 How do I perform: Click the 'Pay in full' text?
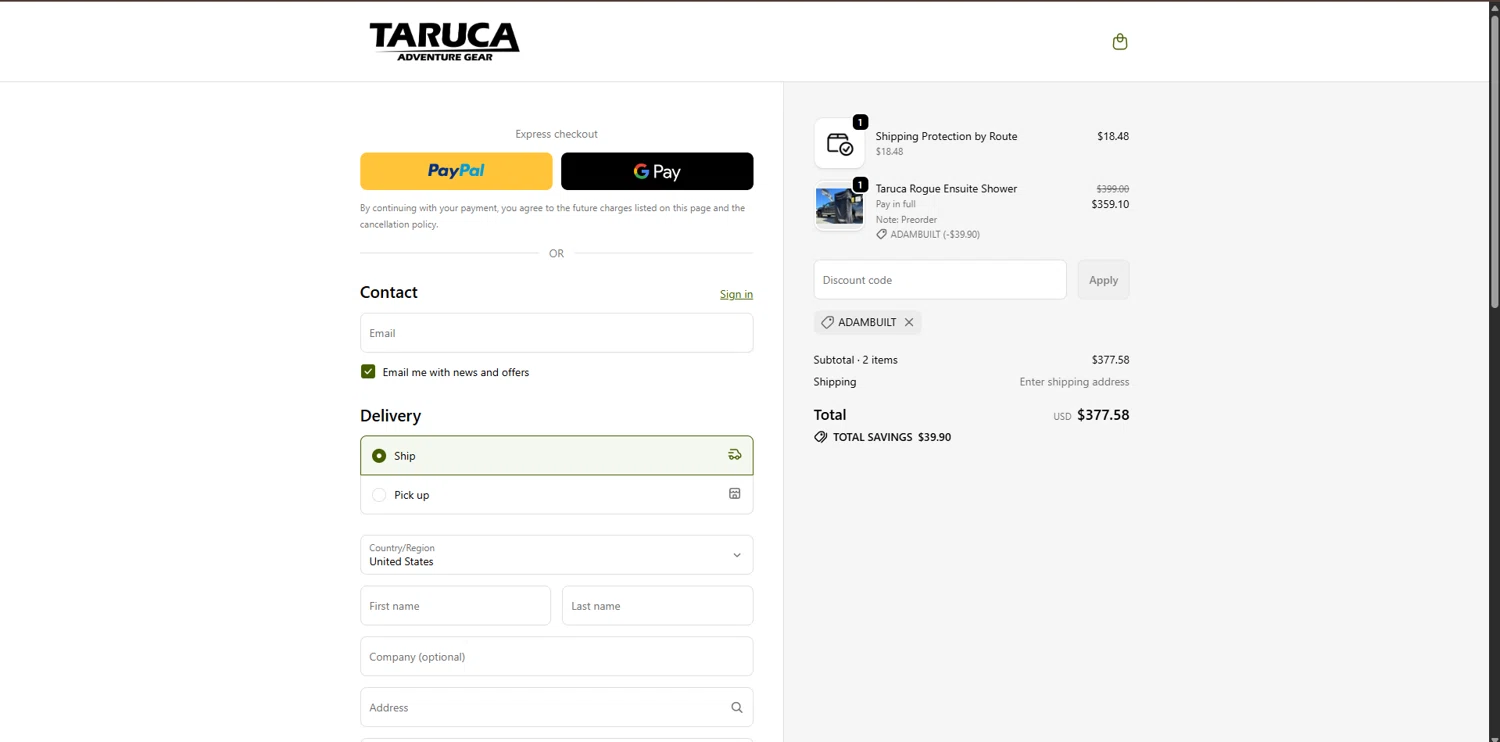tap(896, 204)
